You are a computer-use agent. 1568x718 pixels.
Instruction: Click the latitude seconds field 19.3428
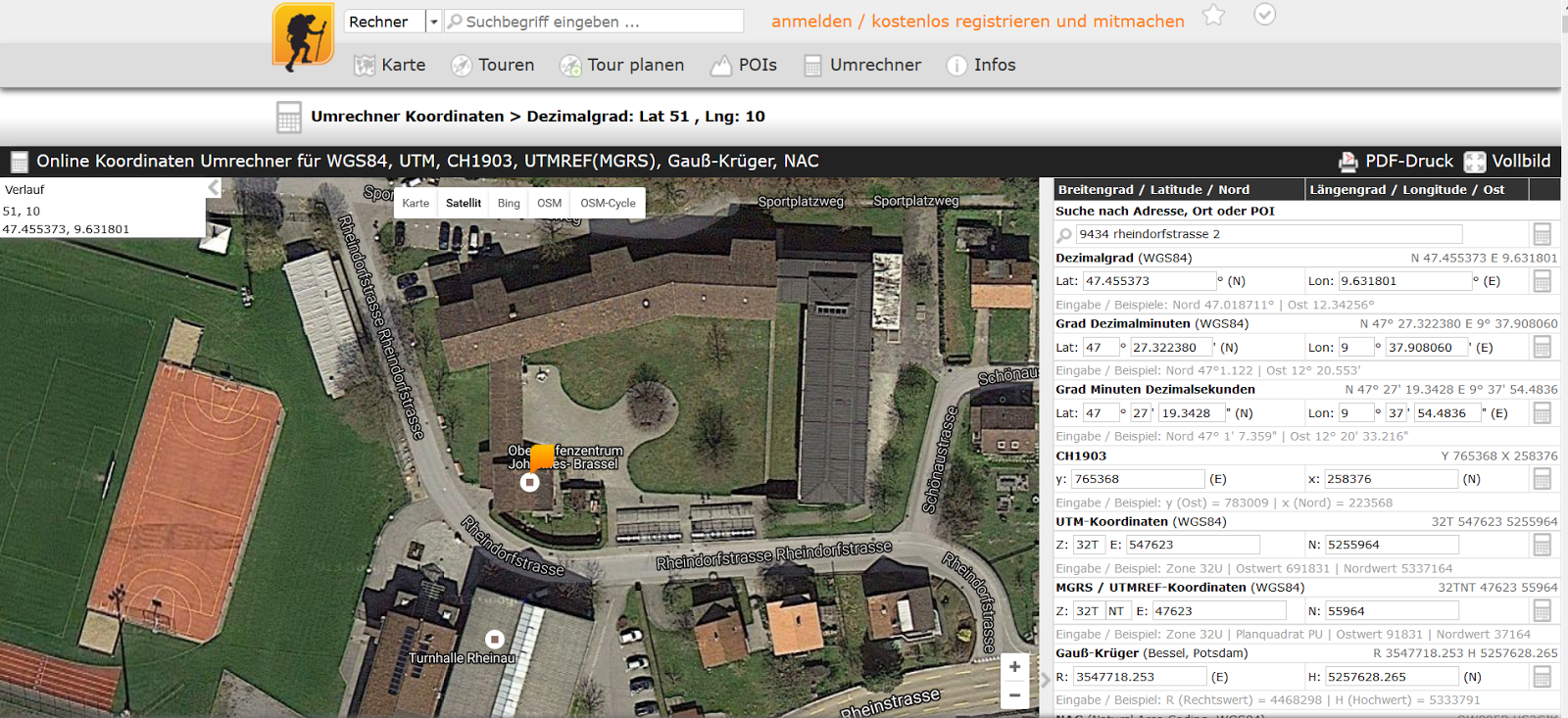pos(1192,413)
